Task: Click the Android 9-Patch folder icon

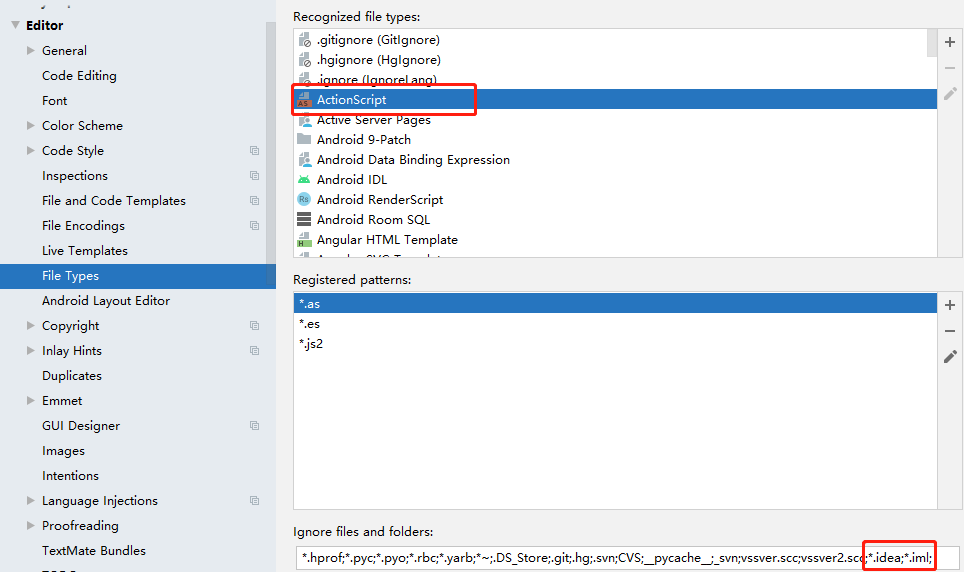Action: click(304, 139)
